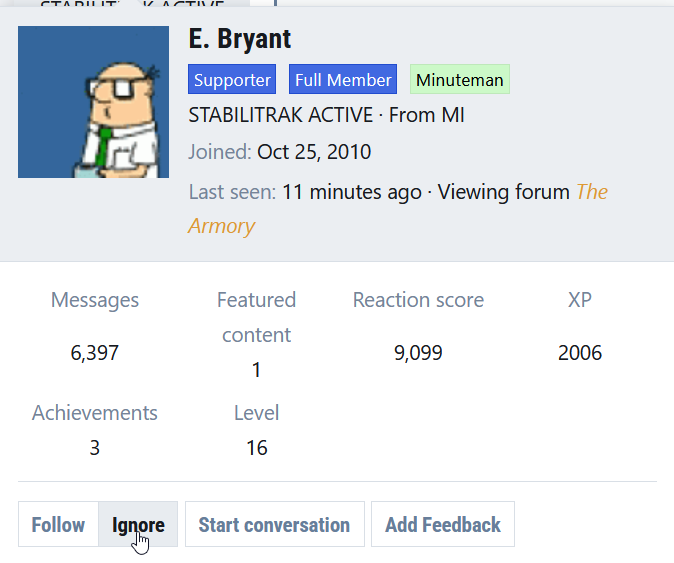
Task: Follow user E. Bryant
Action: tap(58, 525)
